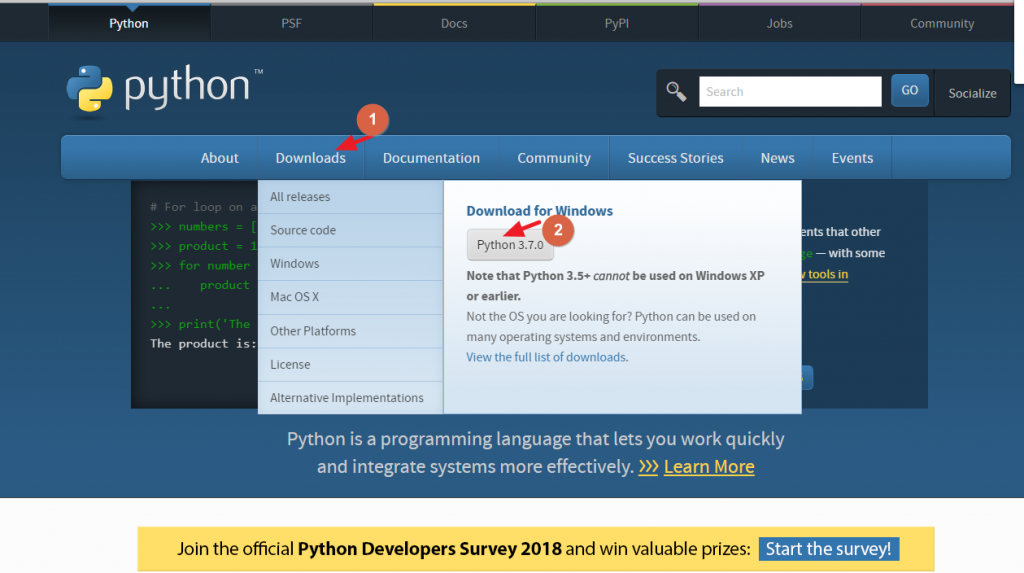Open the Community item in main navigation
The image size is (1024, 573).
[554, 158]
